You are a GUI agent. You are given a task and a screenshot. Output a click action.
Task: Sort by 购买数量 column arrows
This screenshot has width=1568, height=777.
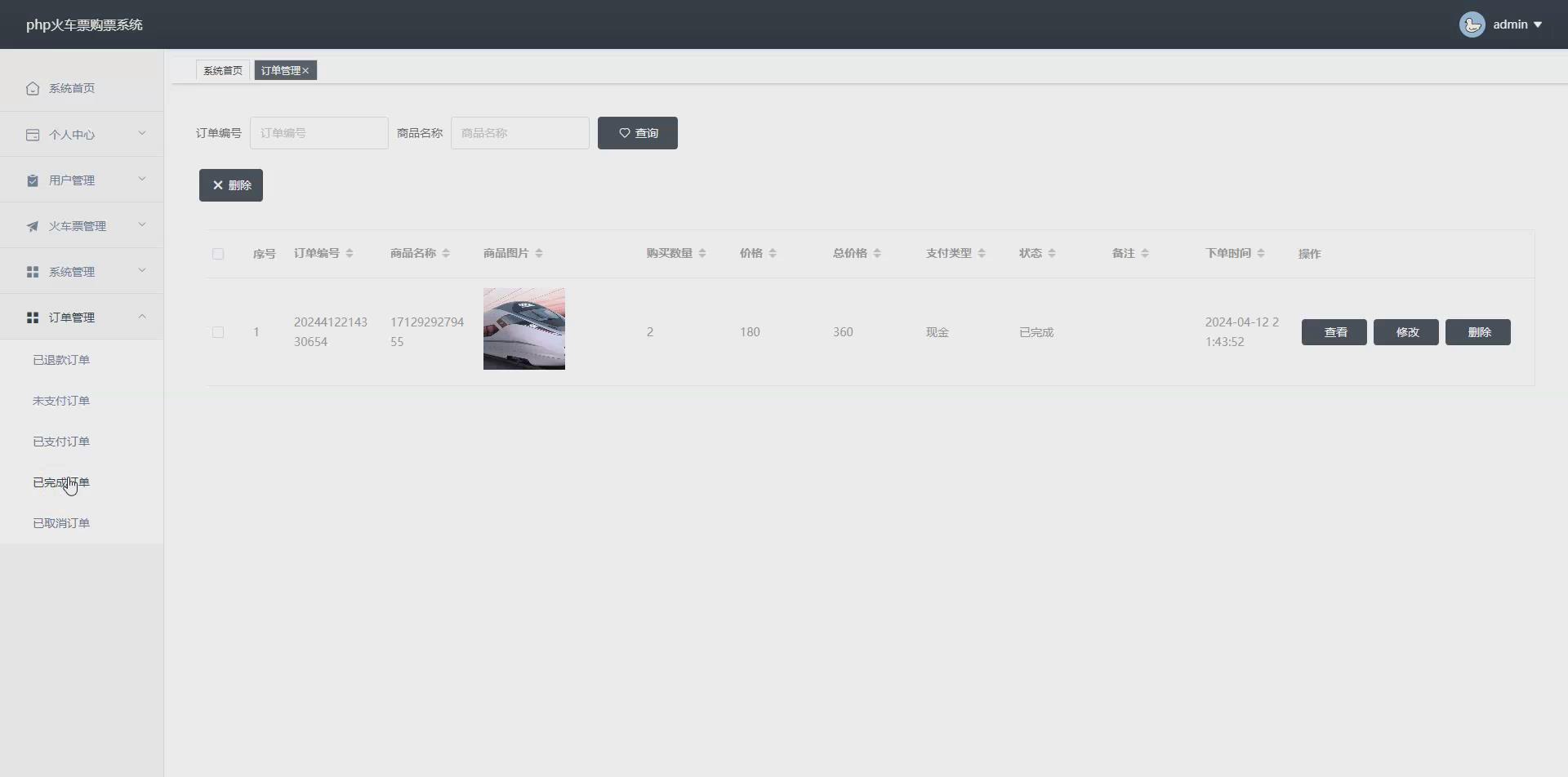702,253
